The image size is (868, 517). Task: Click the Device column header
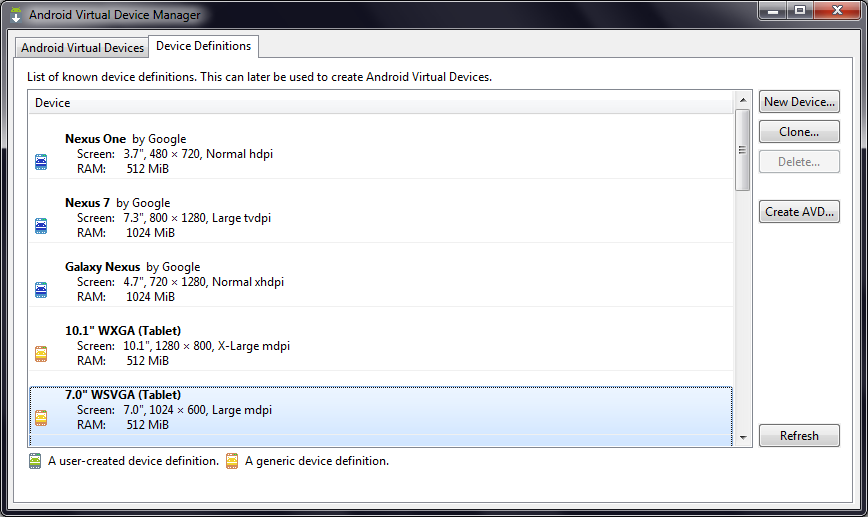(381, 103)
